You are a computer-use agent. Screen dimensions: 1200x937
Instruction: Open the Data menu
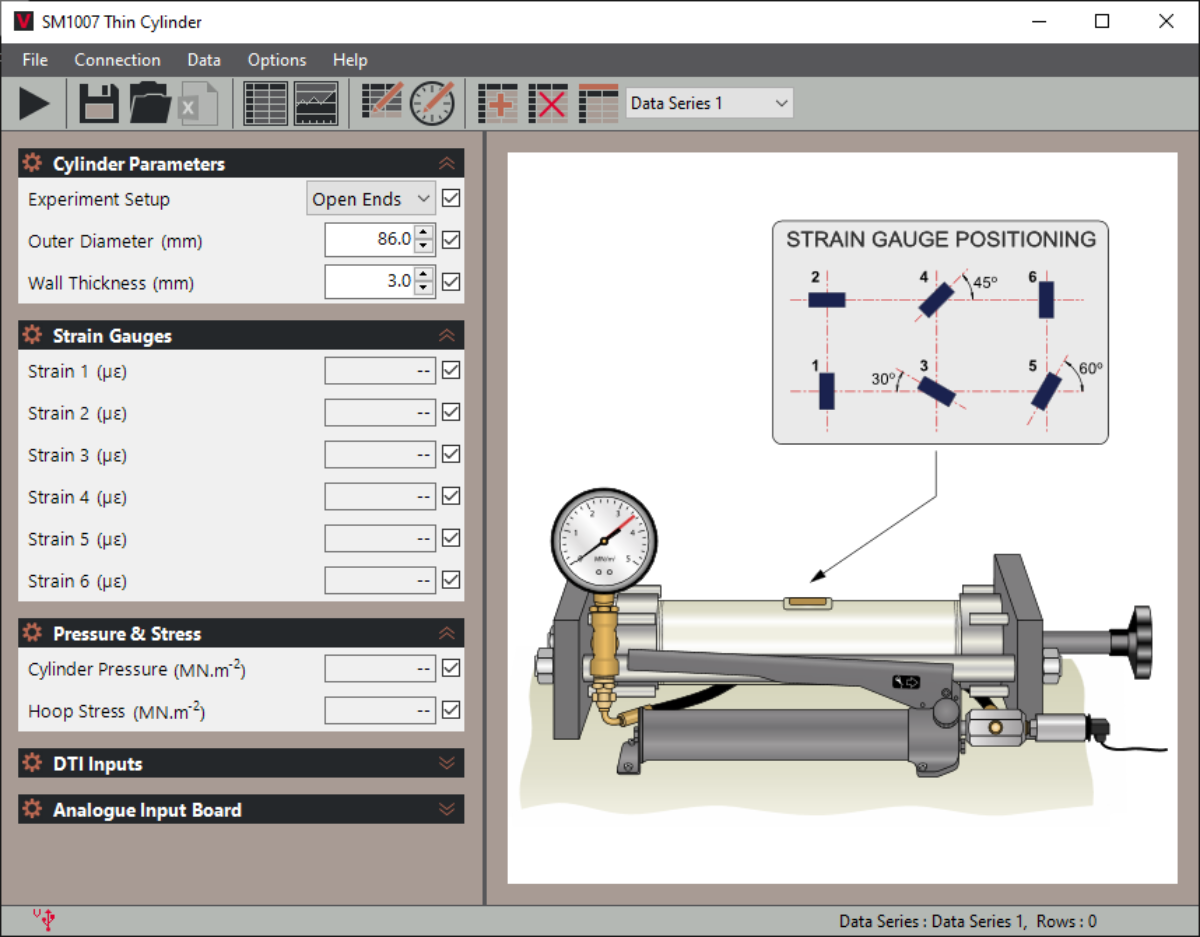pos(204,60)
